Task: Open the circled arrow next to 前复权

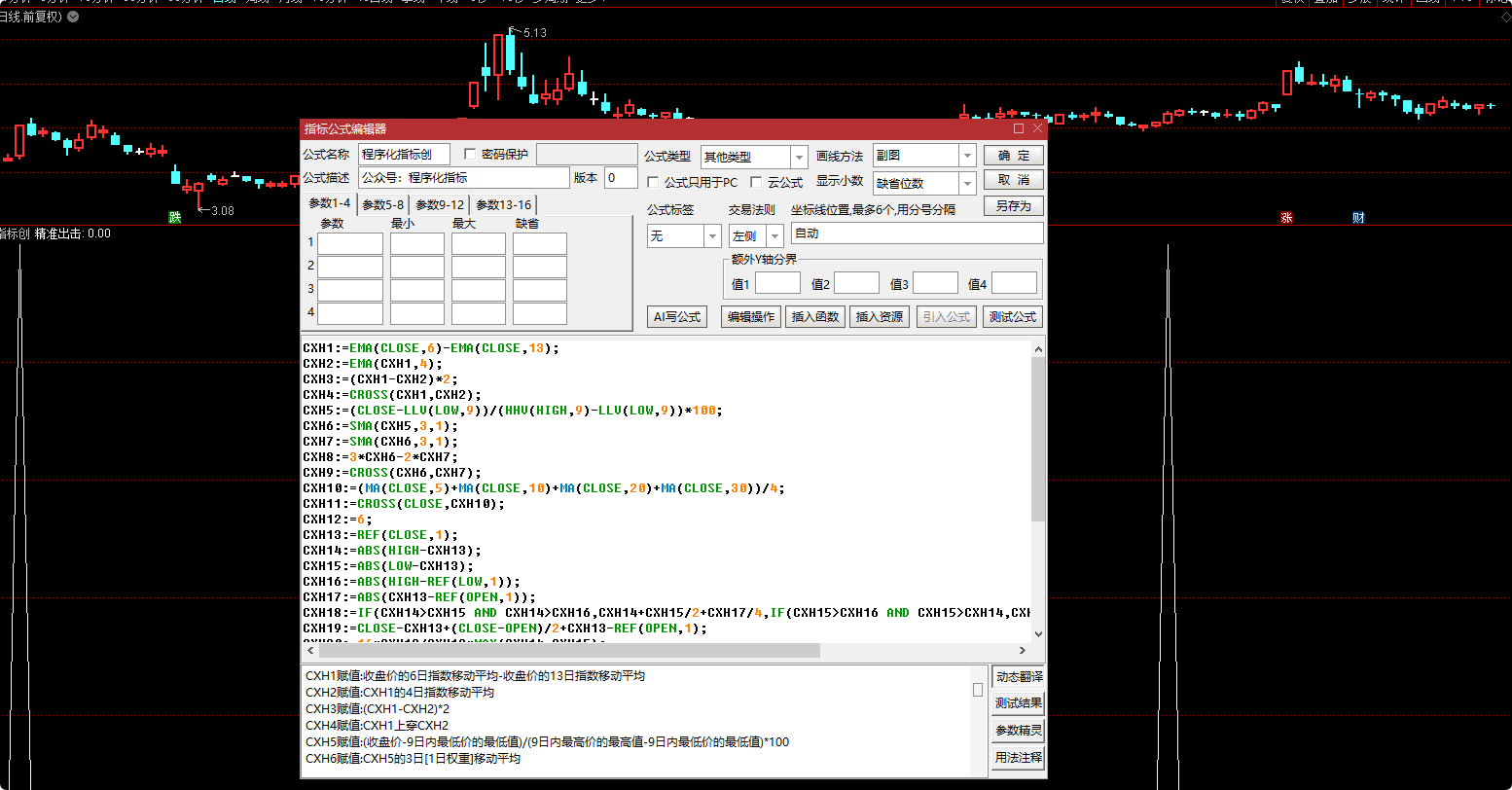Action: [74, 17]
